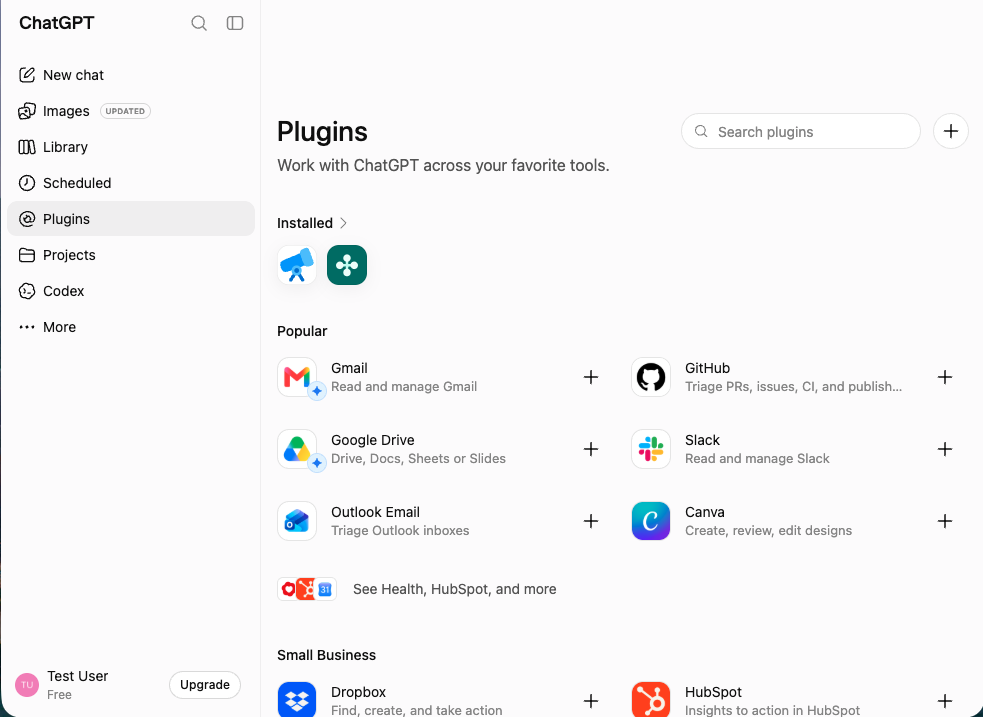Add the GitHub plugin with plus icon
The height and width of the screenshot is (717, 983).
click(x=945, y=377)
